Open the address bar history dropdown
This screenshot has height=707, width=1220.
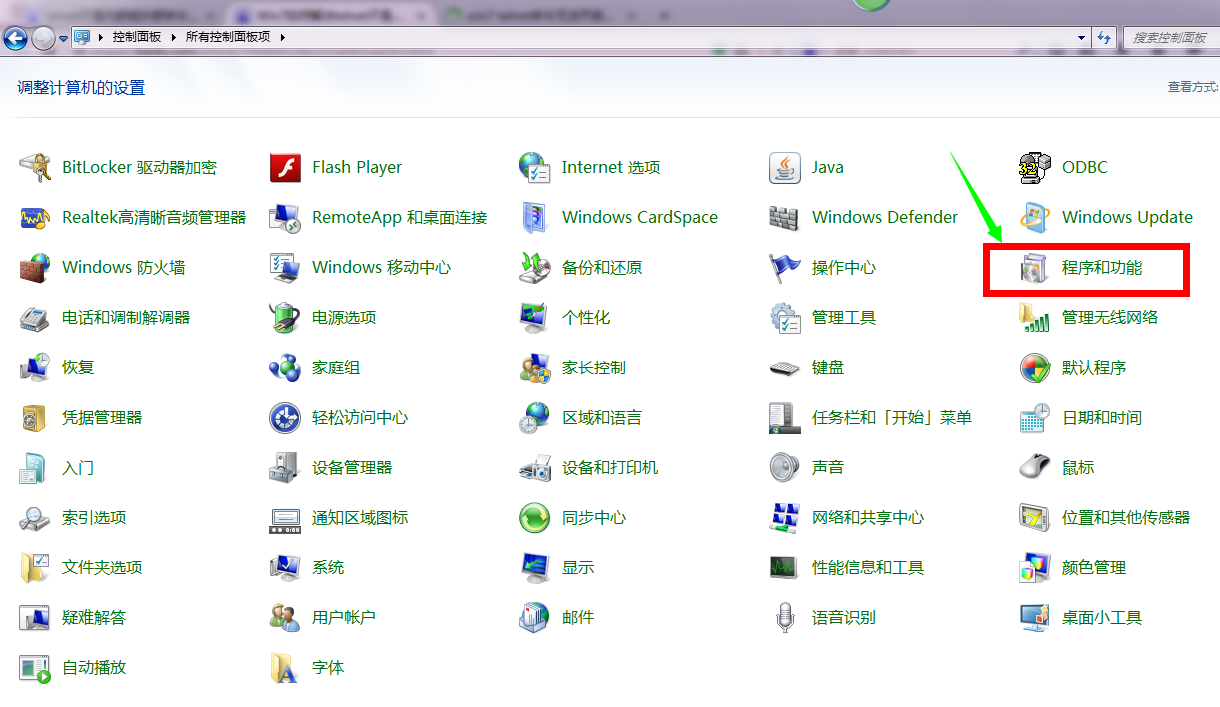click(x=1082, y=37)
